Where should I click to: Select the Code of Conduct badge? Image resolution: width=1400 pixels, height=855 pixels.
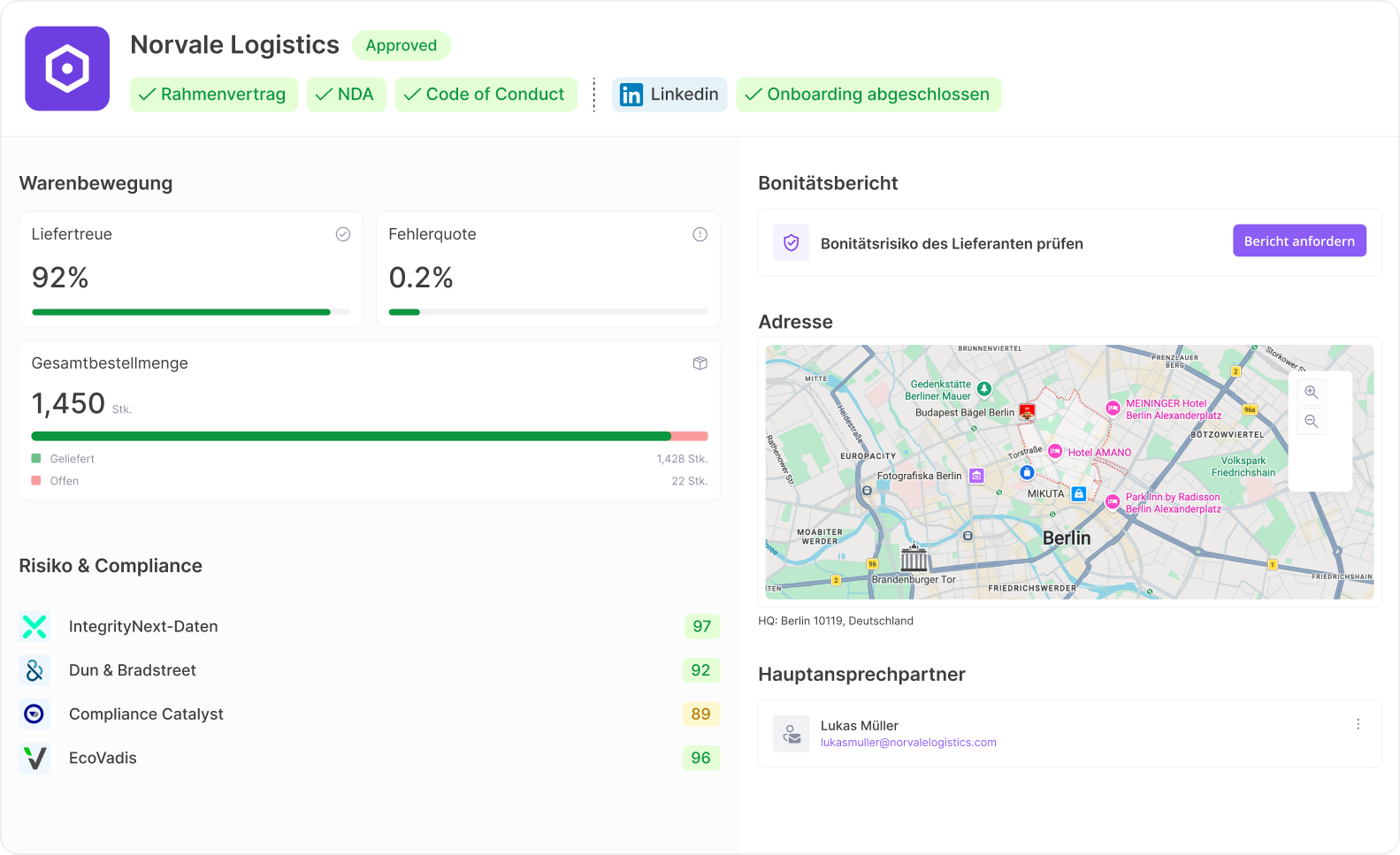pos(486,95)
